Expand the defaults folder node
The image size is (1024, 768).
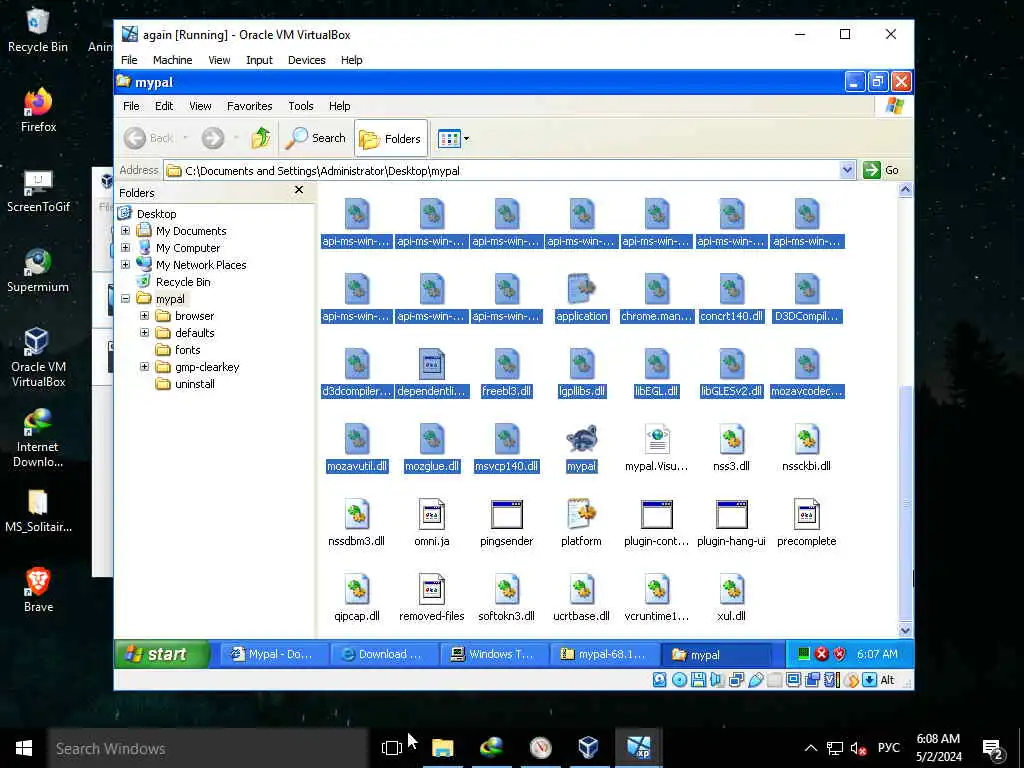point(144,332)
